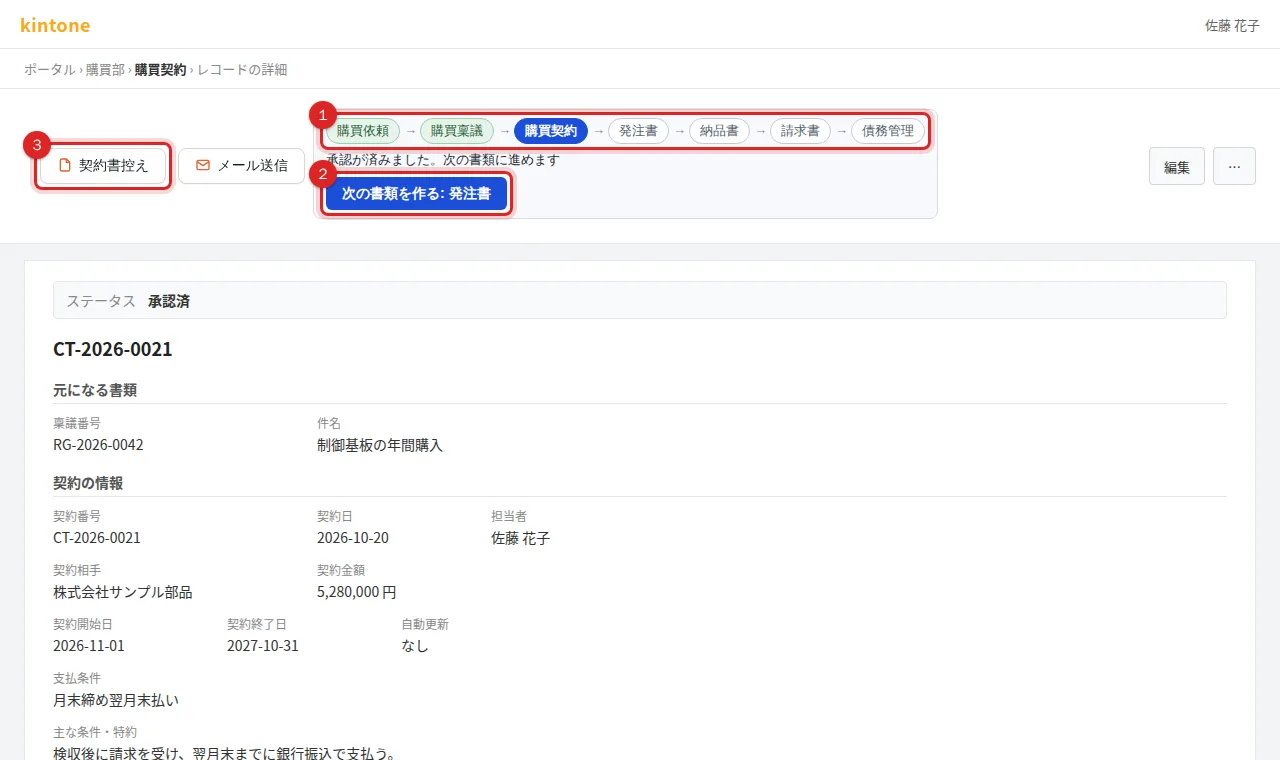Screen dimensions: 1280x760
Task: Create next document: 発注書
Action: click(x=416, y=194)
